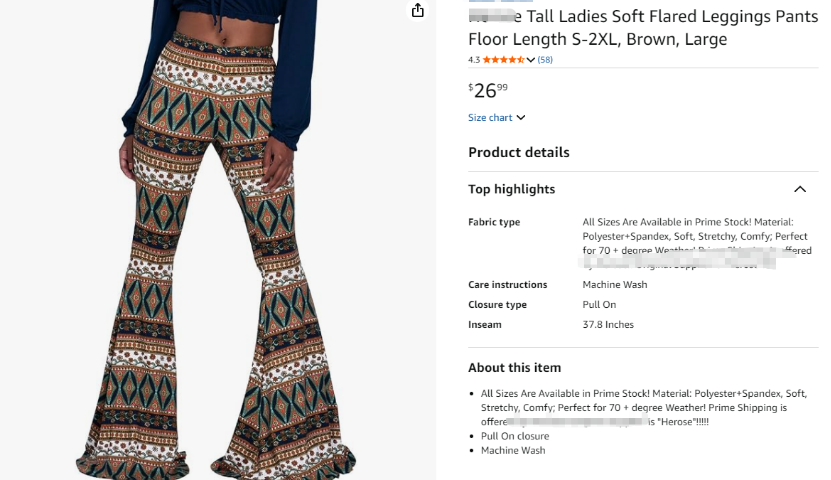Open the 58 customer reviews link
The height and width of the screenshot is (480, 831).
pos(545,60)
